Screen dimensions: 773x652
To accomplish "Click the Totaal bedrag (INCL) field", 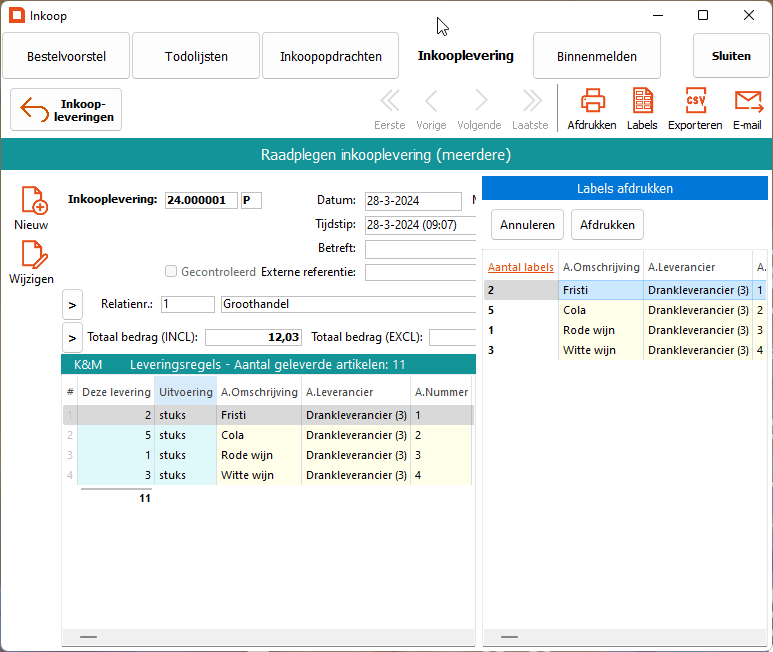I will point(253,337).
